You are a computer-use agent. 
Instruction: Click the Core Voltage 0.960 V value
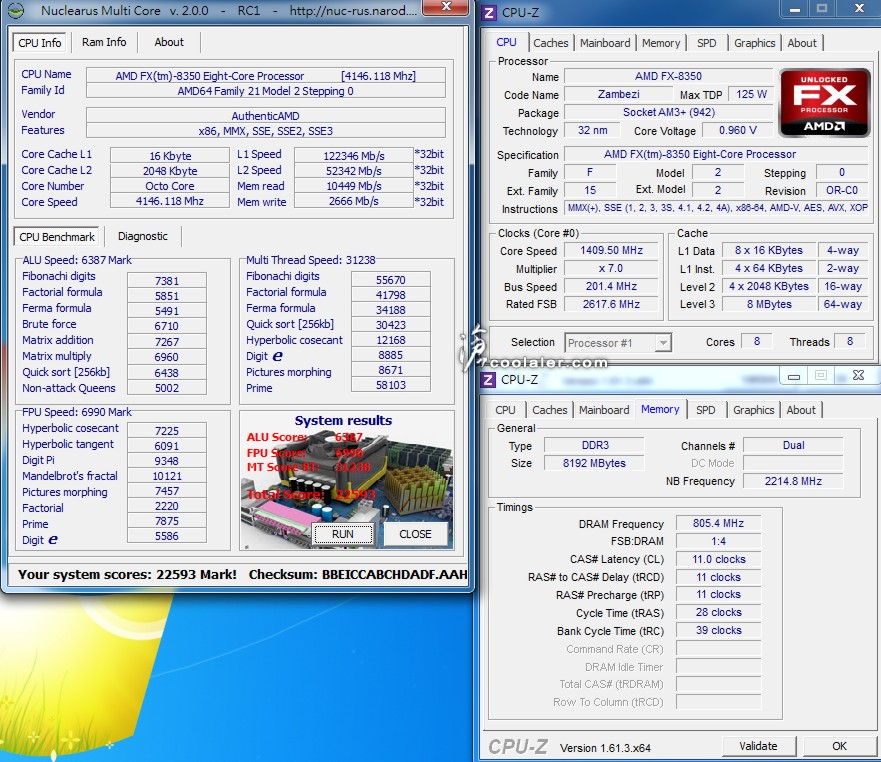738,130
